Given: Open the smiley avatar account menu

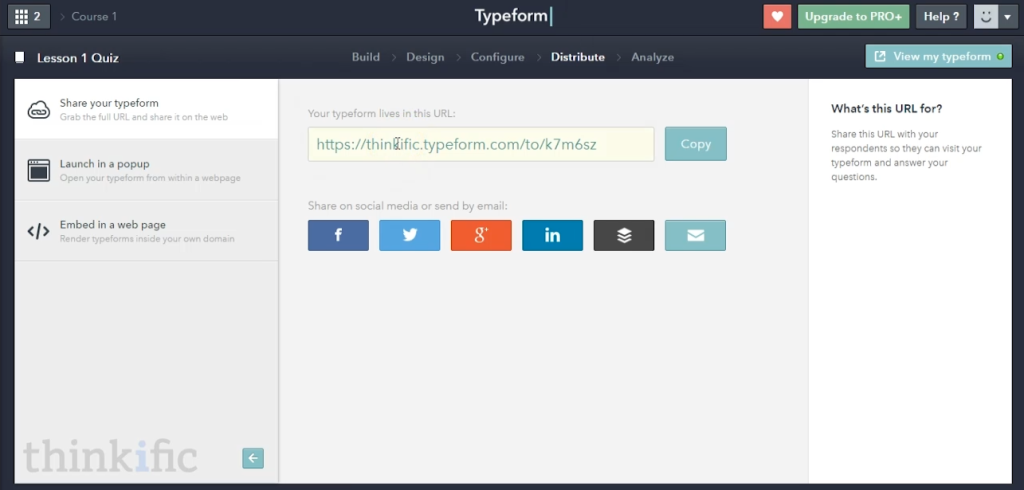Looking at the screenshot, I should click(x=994, y=17).
